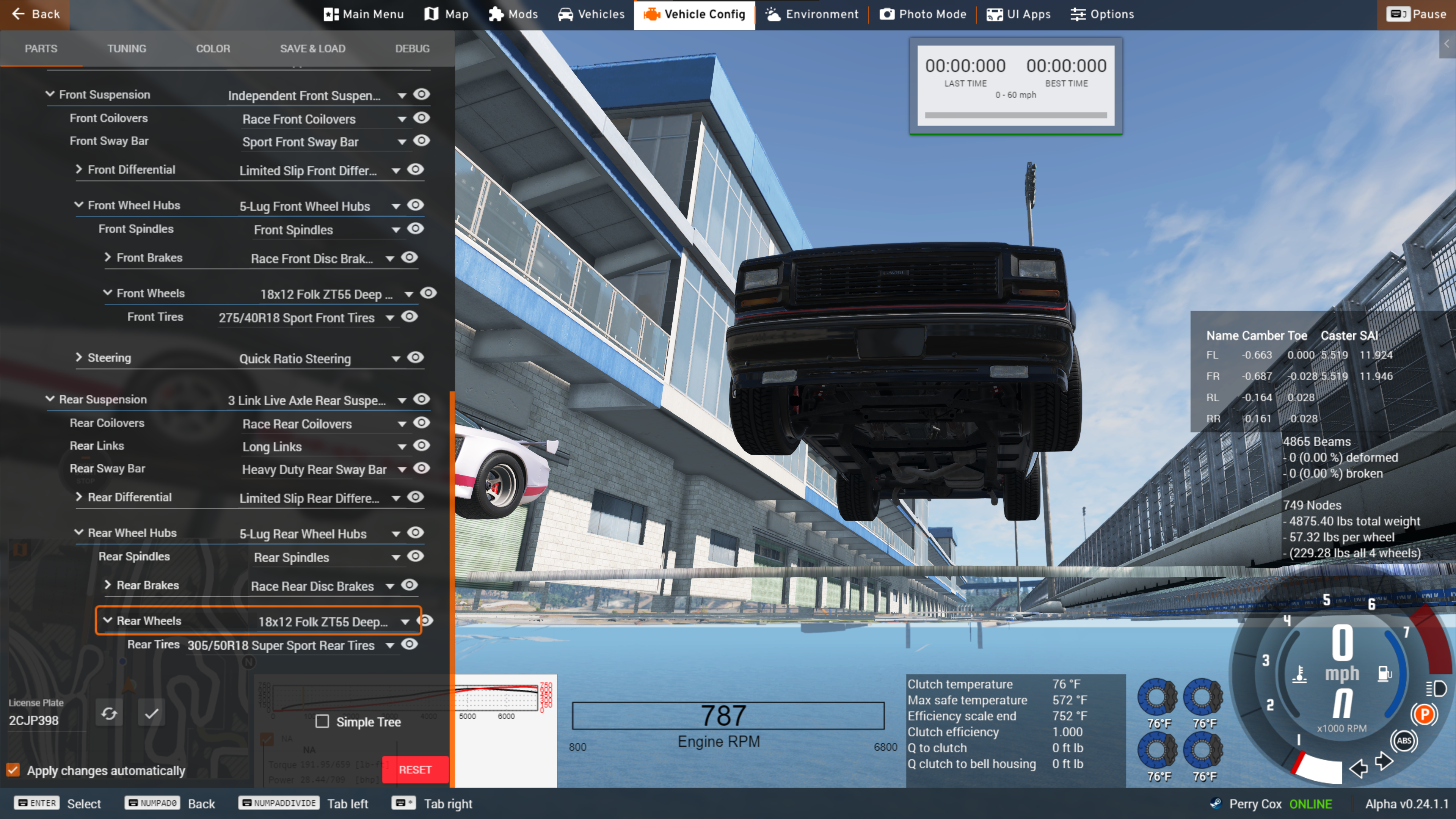The image size is (1456, 819).
Task: Collapse the Rear Suspension node
Action: (x=50, y=399)
